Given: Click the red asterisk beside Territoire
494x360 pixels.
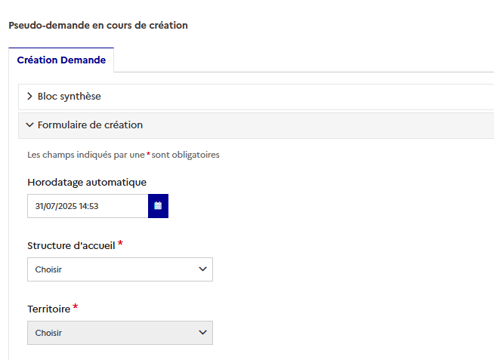Looking at the screenshot, I should [75, 307].
